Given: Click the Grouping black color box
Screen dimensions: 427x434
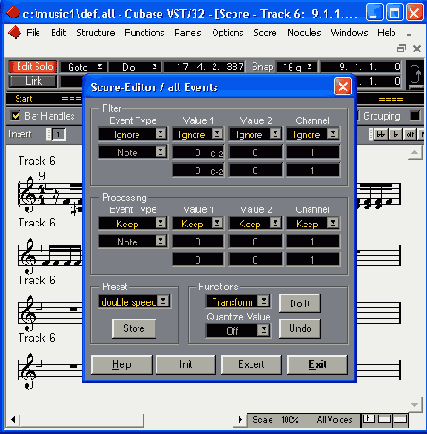Looking at the screenshot, I should pyautogui.click(x=415, y=116).
